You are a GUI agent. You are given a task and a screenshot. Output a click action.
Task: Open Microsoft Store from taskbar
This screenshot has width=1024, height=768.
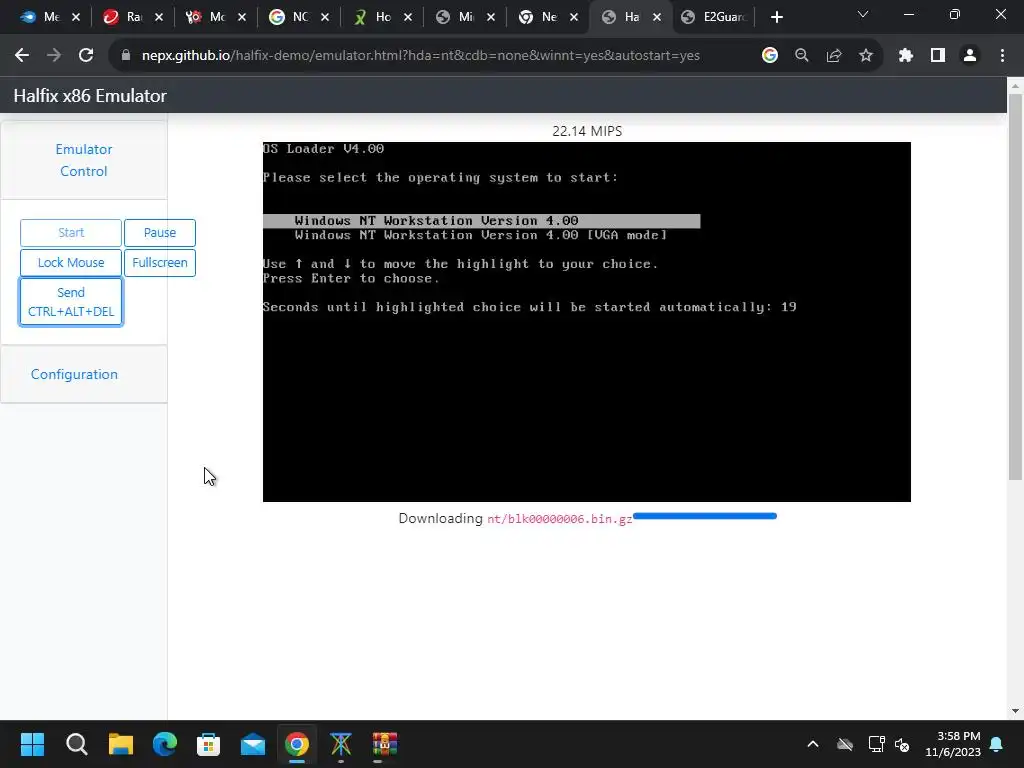[208, 744]
